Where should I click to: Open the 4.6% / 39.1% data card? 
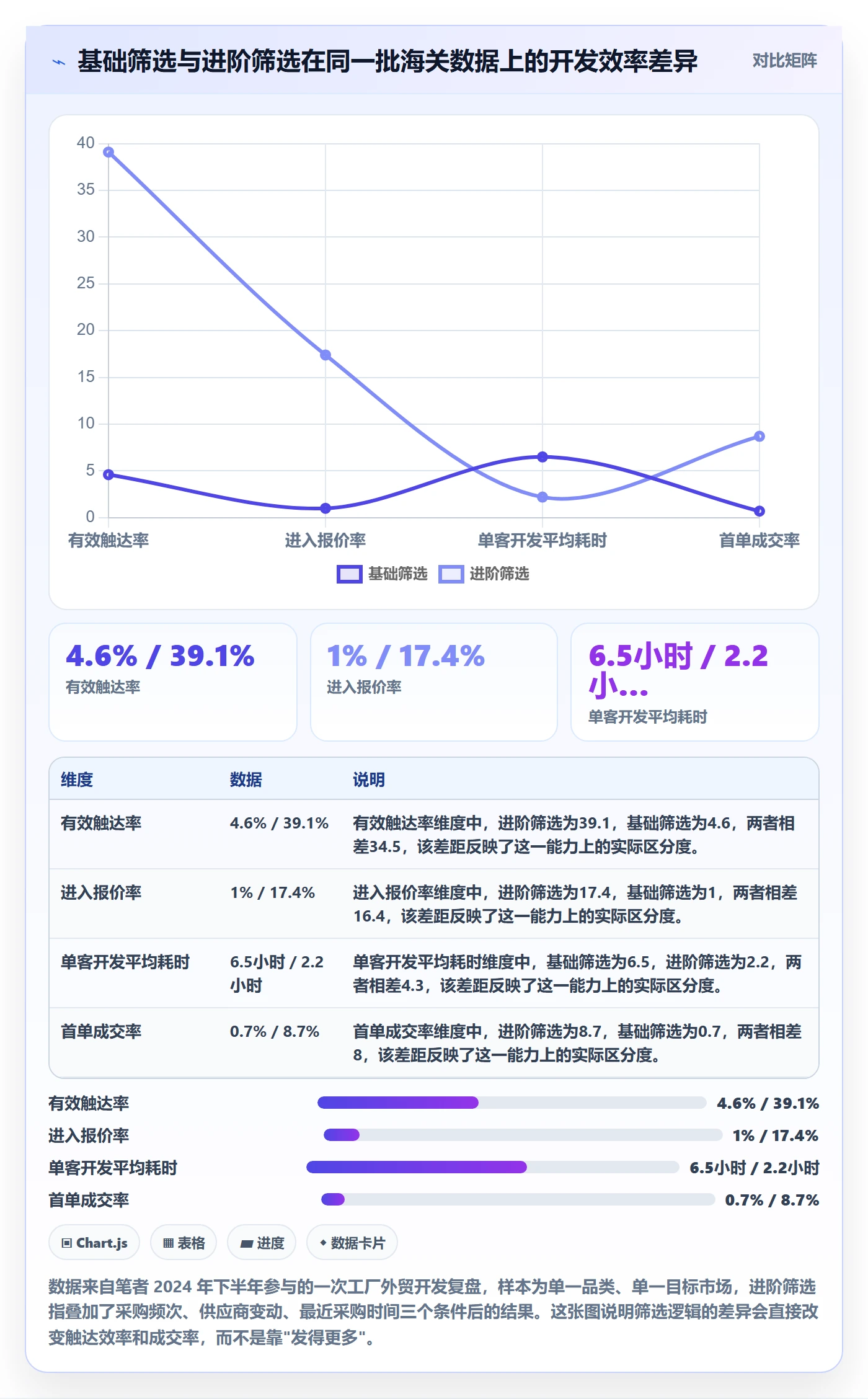[173, 682]
